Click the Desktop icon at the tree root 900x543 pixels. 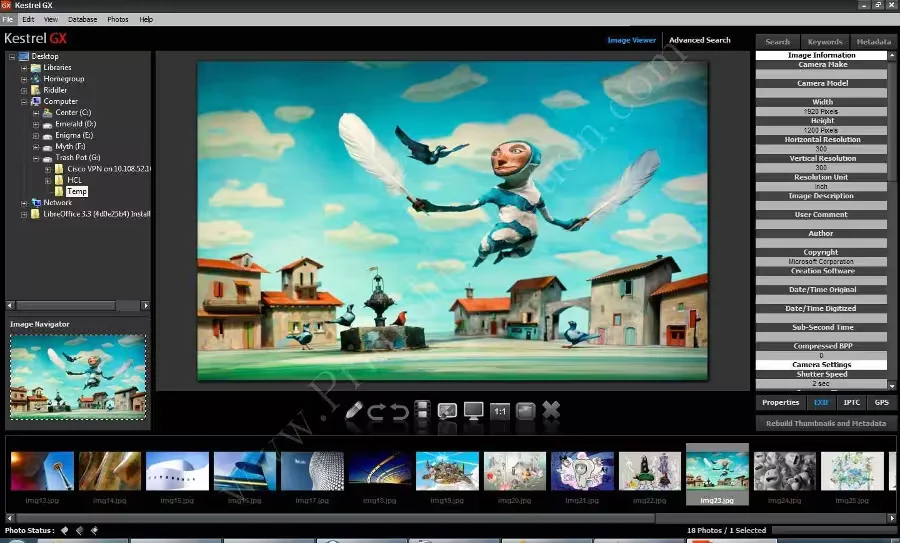[24, 56]
